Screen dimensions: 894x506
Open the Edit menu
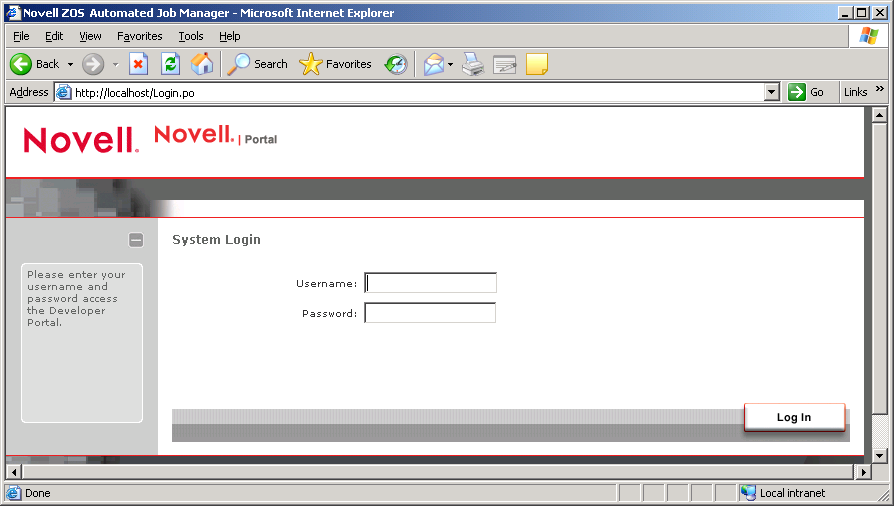tap(54, 36)
